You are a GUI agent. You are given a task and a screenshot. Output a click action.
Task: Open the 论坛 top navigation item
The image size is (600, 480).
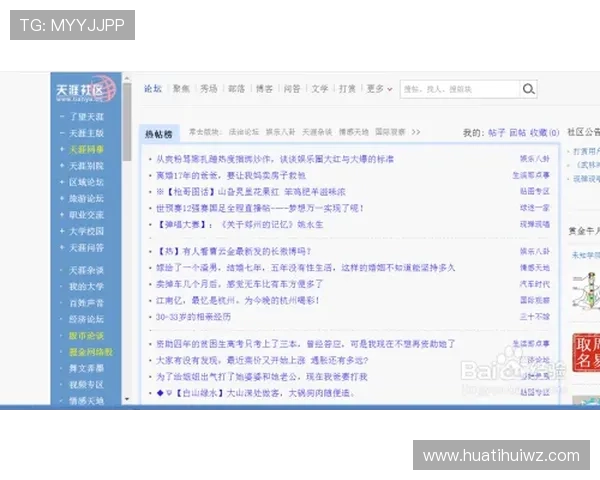(x=153, y=89)
